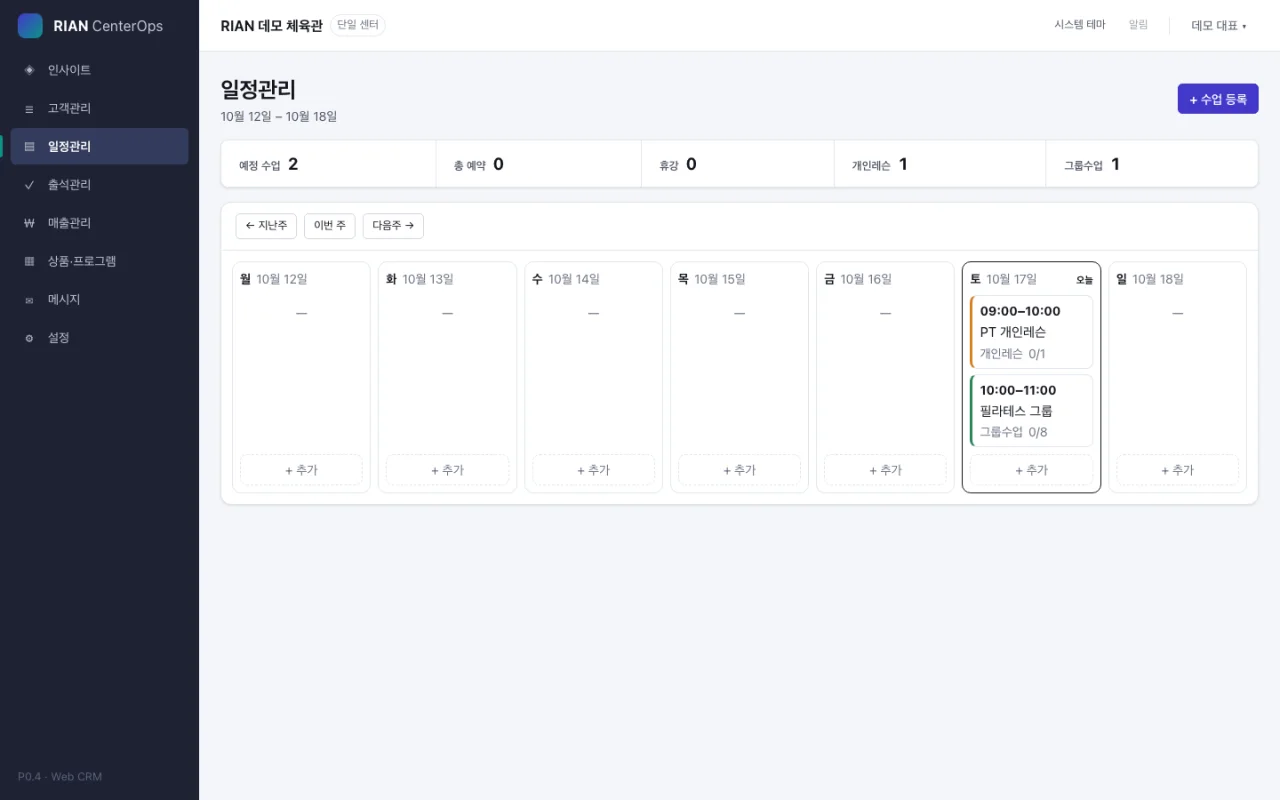Image resolution: width=1280 pixels, height=800 pixels.
Task: Open the 인사이트 menu
Action: click(99, 70)
